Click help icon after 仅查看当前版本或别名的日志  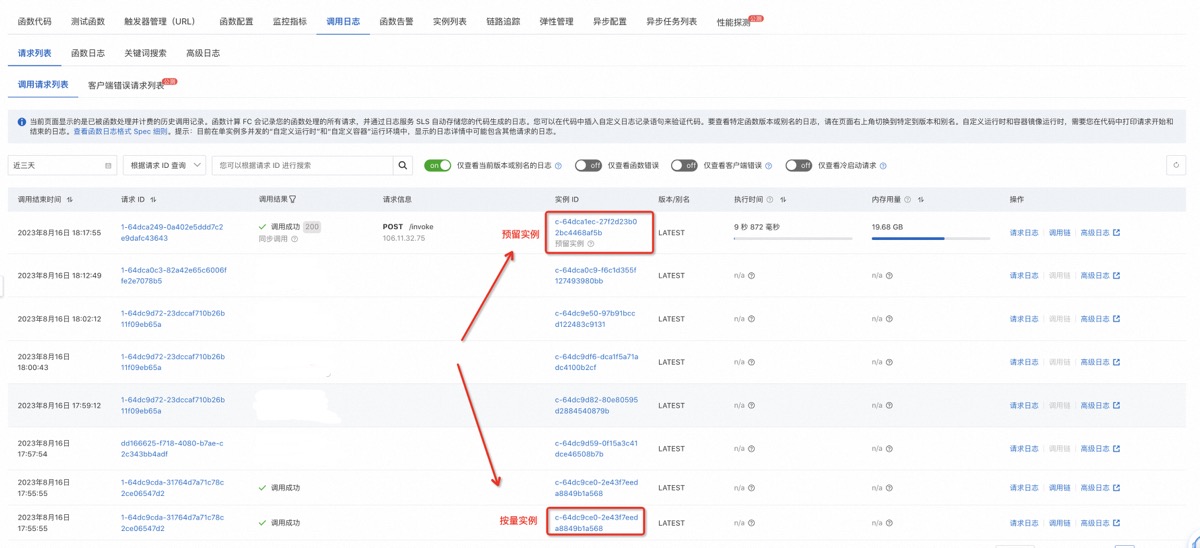coord(558,166)
